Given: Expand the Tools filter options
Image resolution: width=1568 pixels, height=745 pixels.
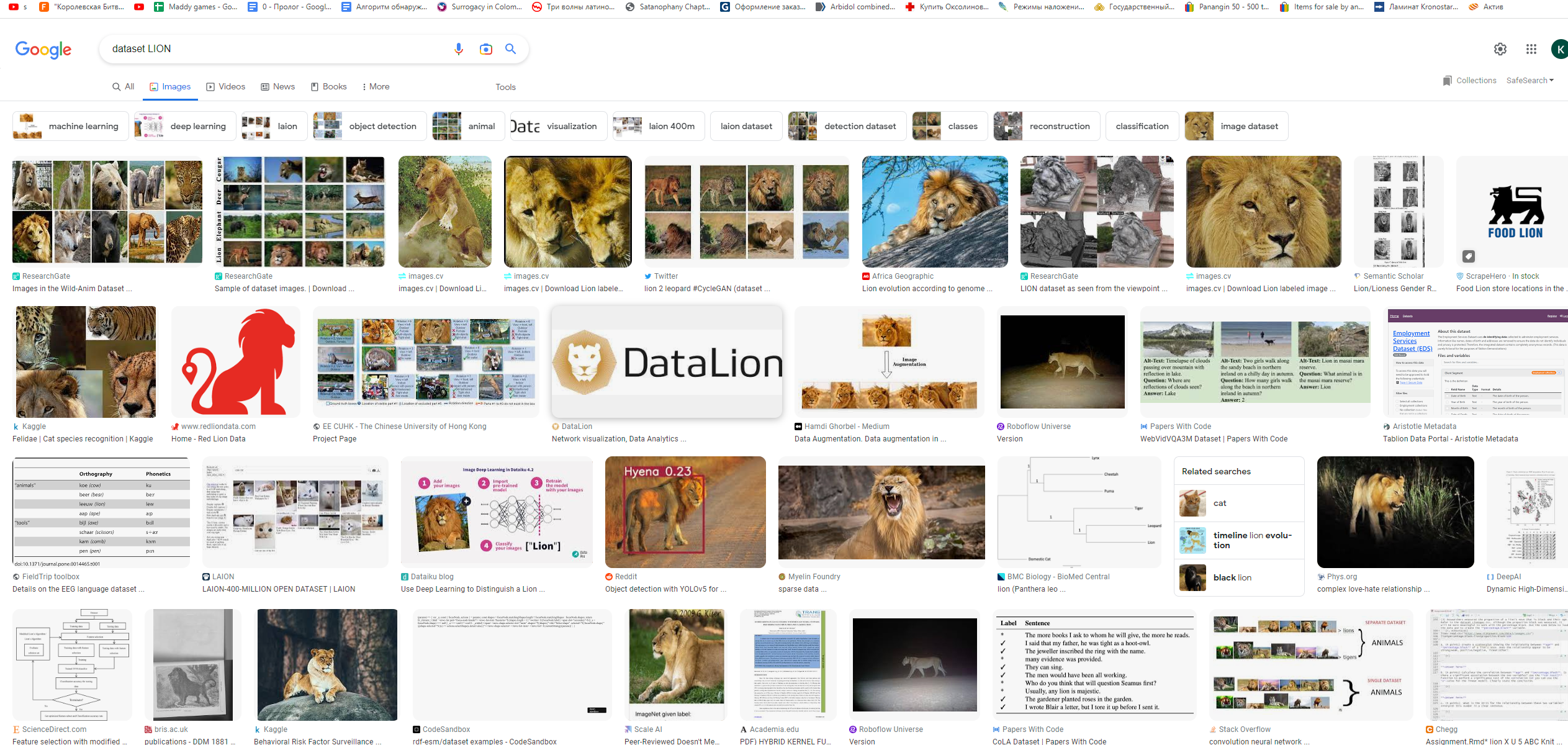Looking at the screenshot, I should click(505, 87).
